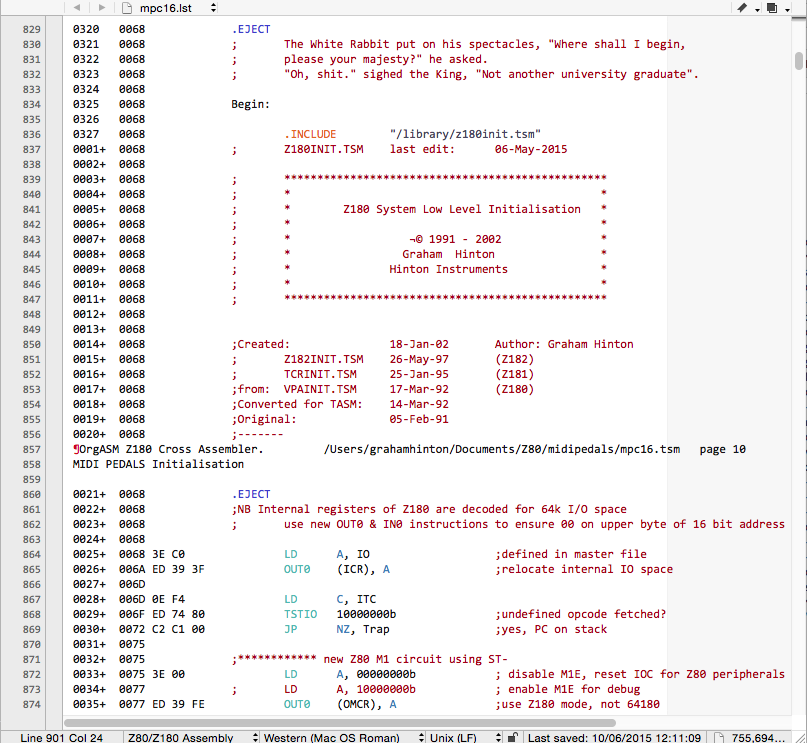Viewport: 807px width, 743px height.
Task: Open the includes popup menu in the navigation bar
Action: (x=778, y=8)
